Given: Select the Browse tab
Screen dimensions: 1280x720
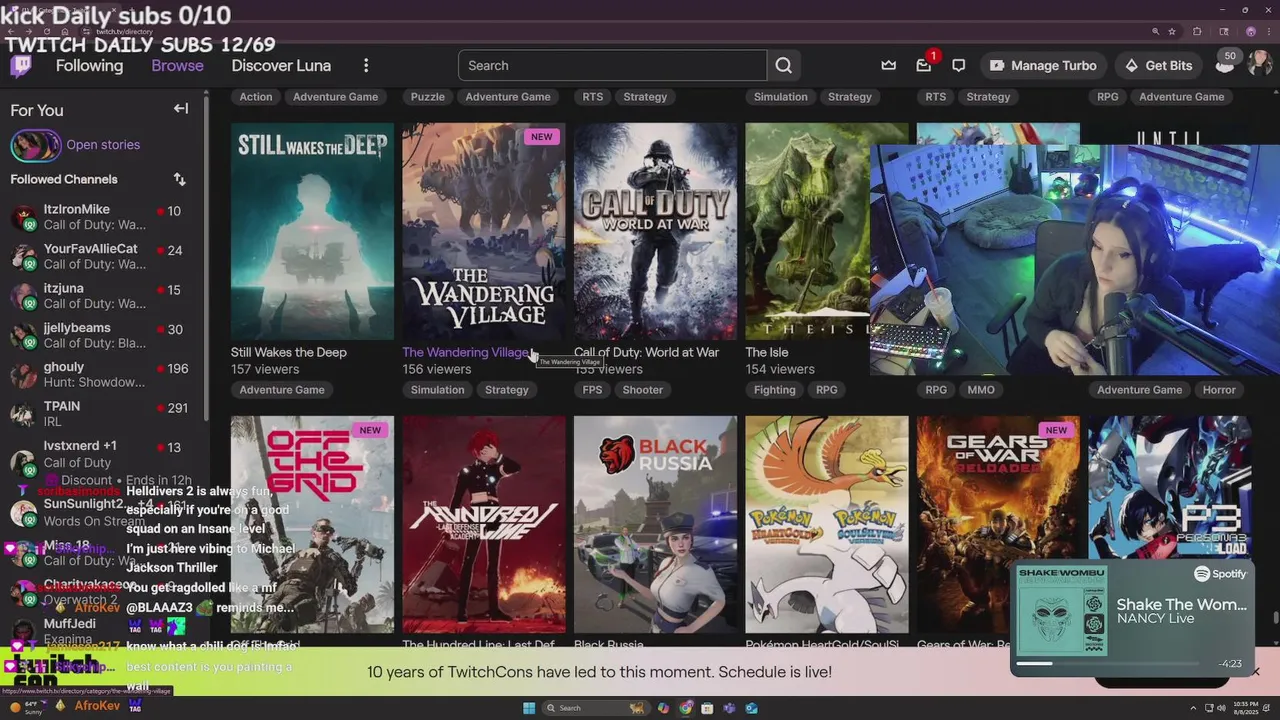Looking at the screenshot, I should point(177,65).
